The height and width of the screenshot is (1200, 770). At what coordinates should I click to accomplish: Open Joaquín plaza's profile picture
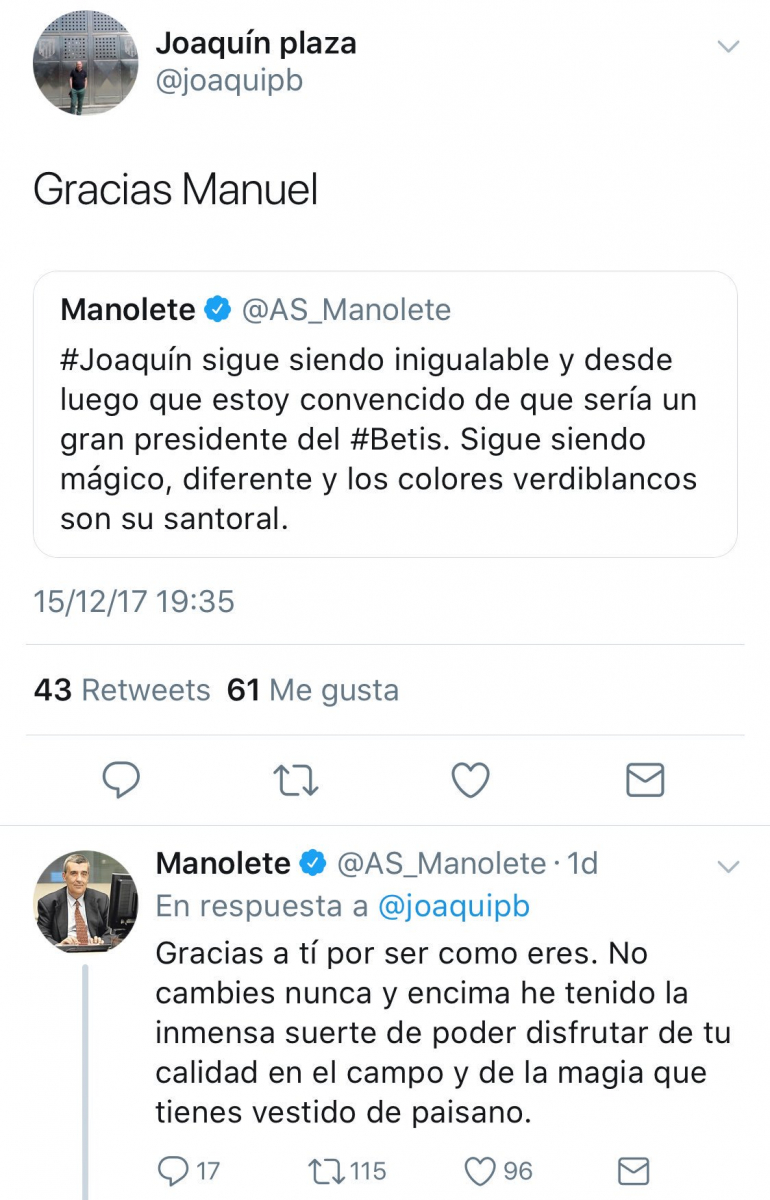(85, 63)
